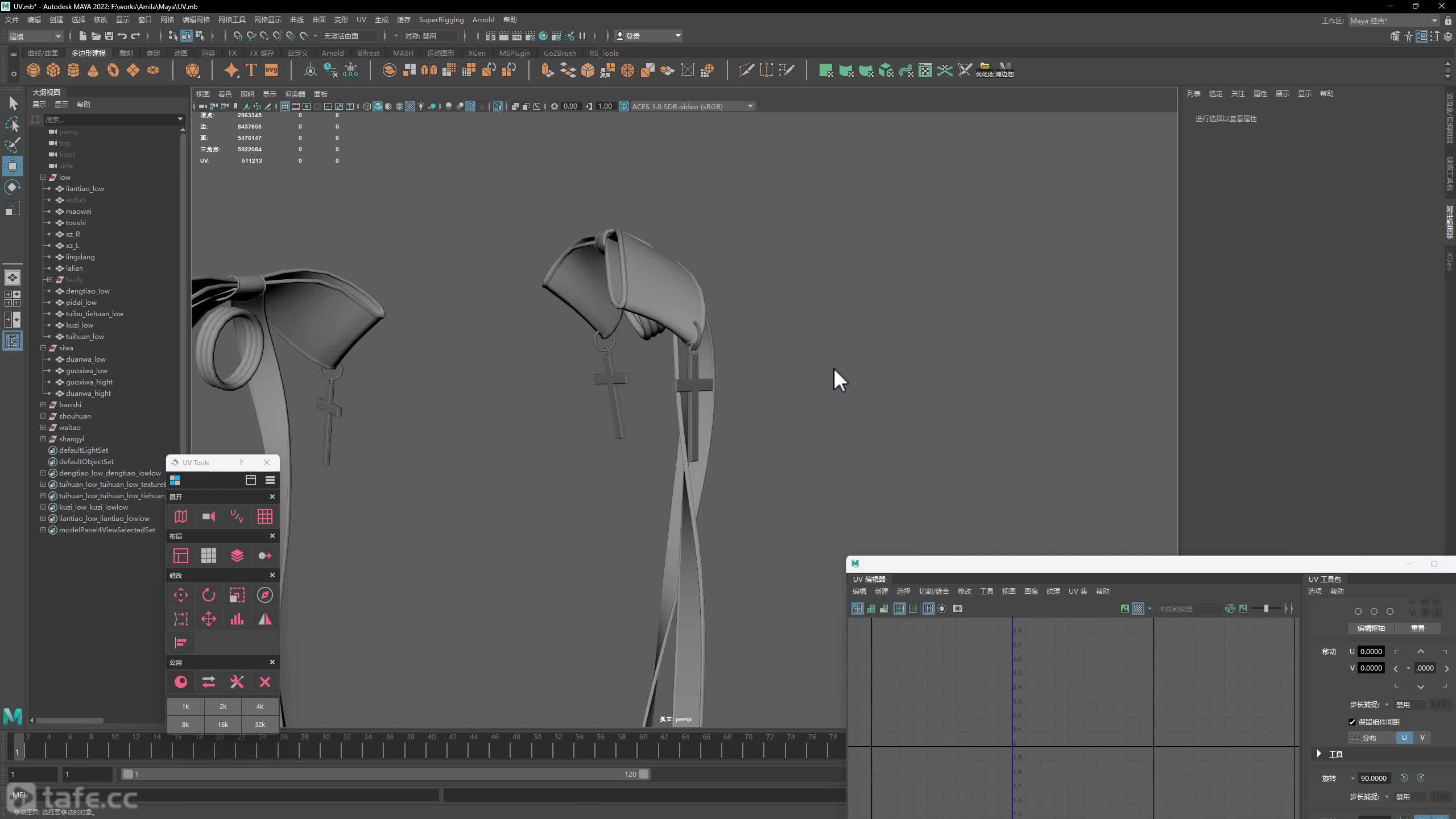Toggle isolate select in viewport toolbar
Image resolution: width=1456 pixels, height=819 pixels.
coord(498,106)
